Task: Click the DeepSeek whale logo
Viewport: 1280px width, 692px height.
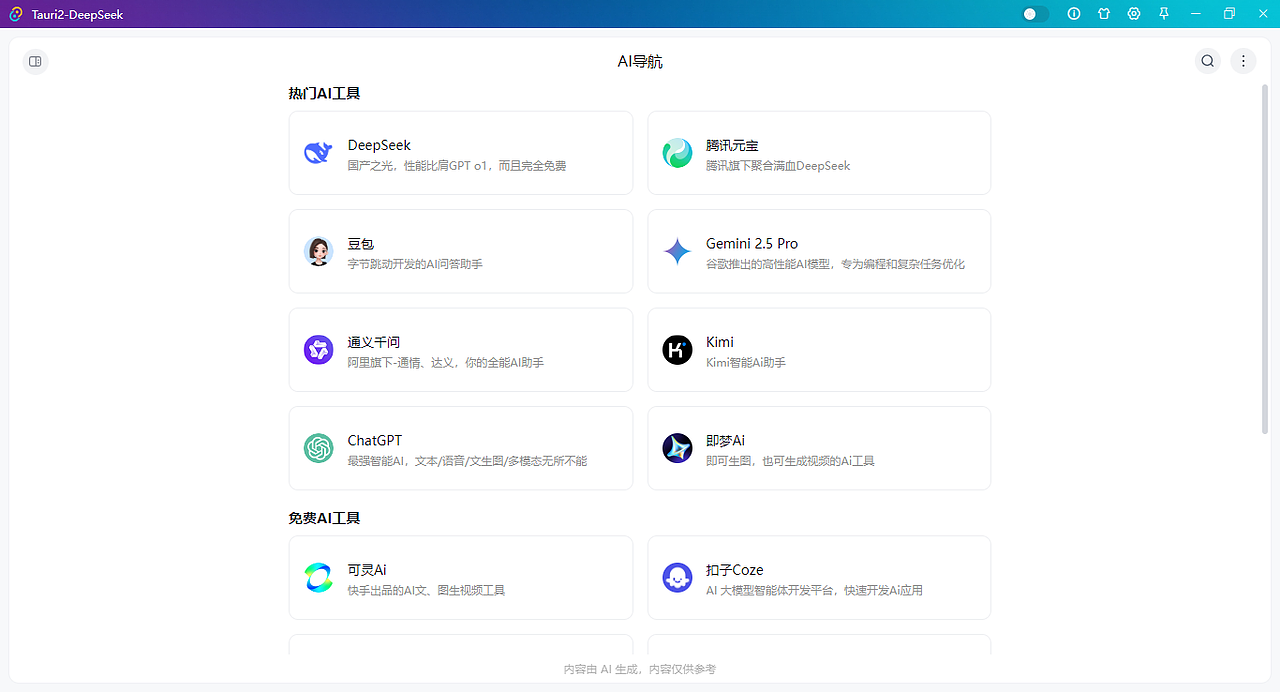Action: click(x=318, y=153)
